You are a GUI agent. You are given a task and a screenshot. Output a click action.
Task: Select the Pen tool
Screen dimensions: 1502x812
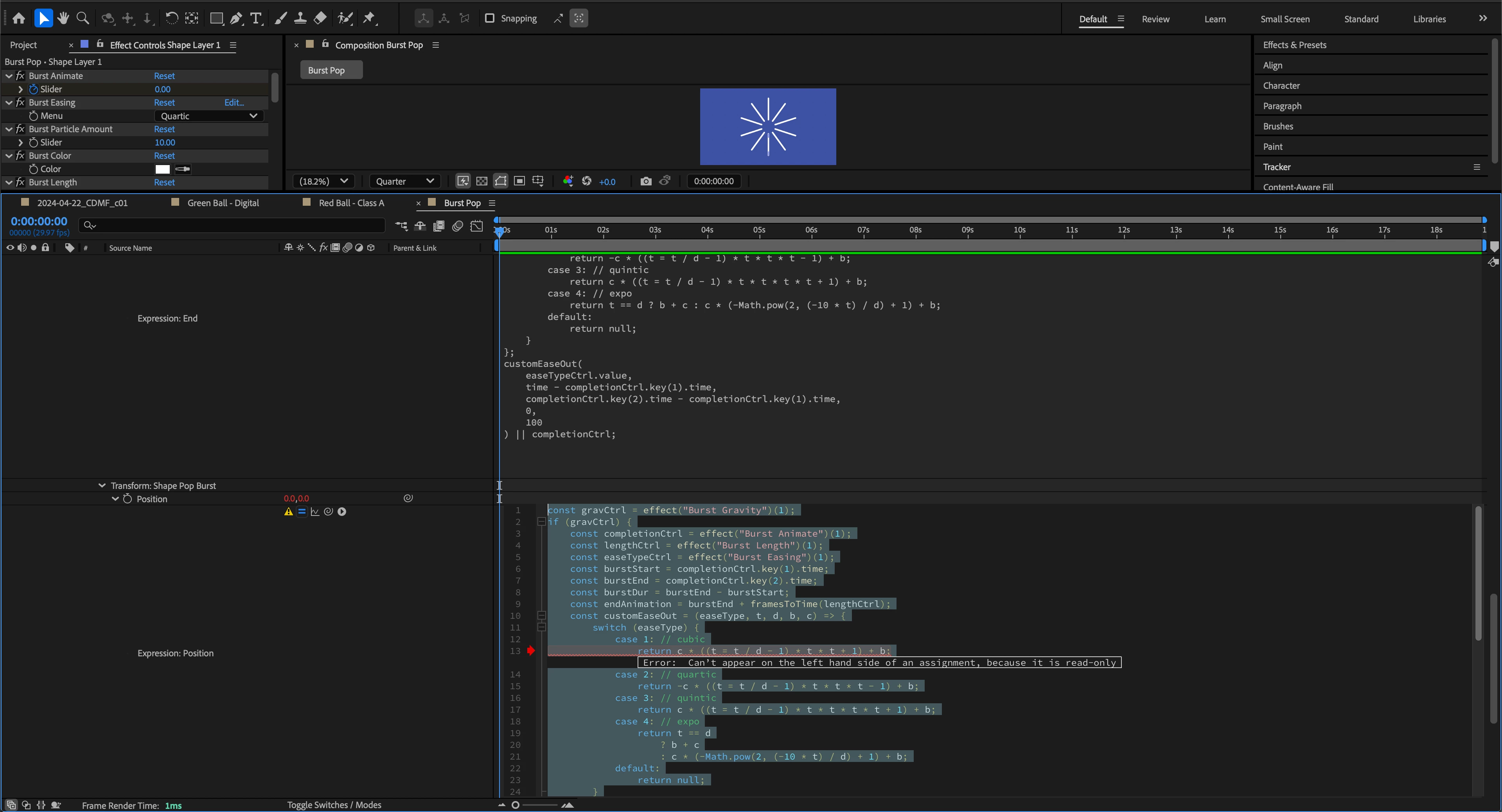click(235, 18)
